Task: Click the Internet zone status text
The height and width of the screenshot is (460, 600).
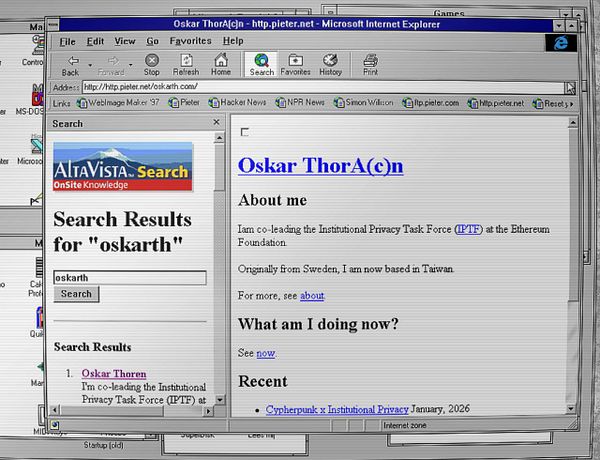Action: [x=404, y=425]
